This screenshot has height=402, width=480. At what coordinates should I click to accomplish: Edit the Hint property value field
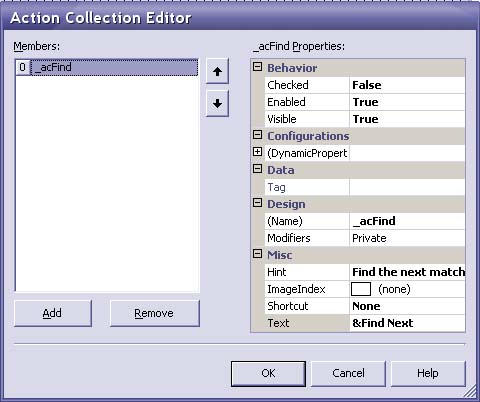click(407, 272)
